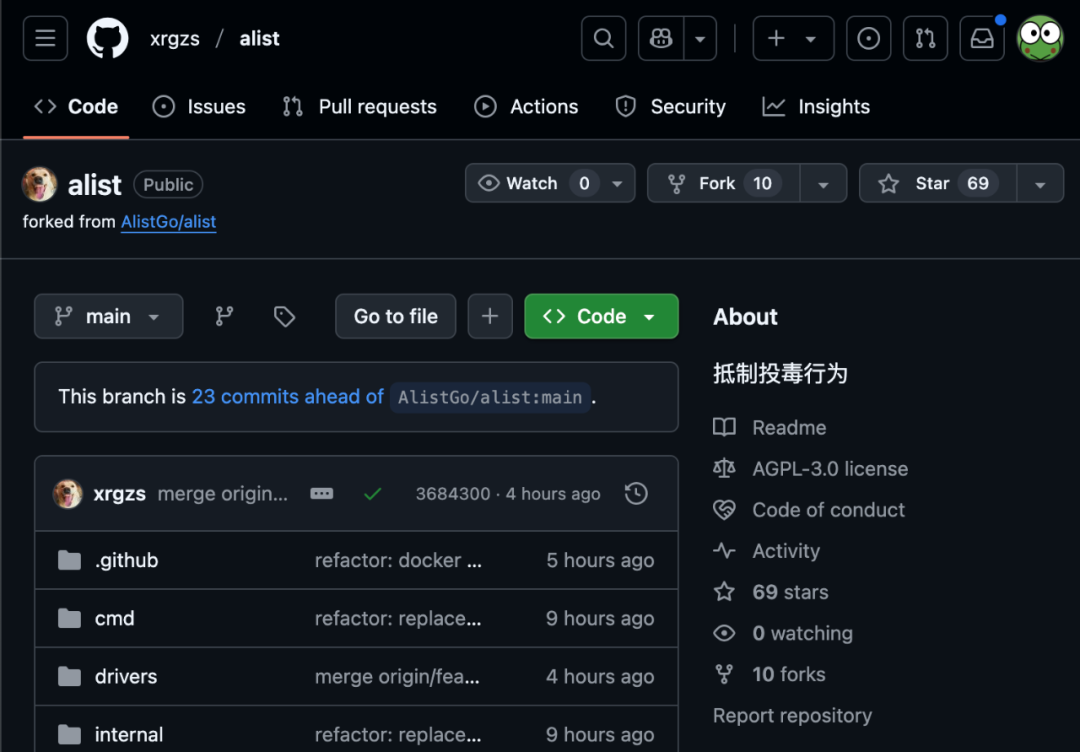Open the 23 commits ahead of link

[287, 397]
